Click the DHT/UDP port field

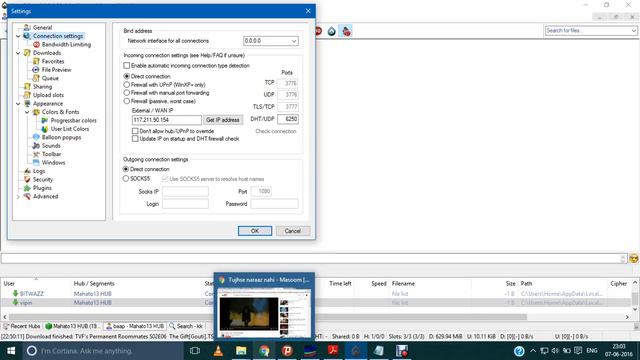[x=288, y=119]
